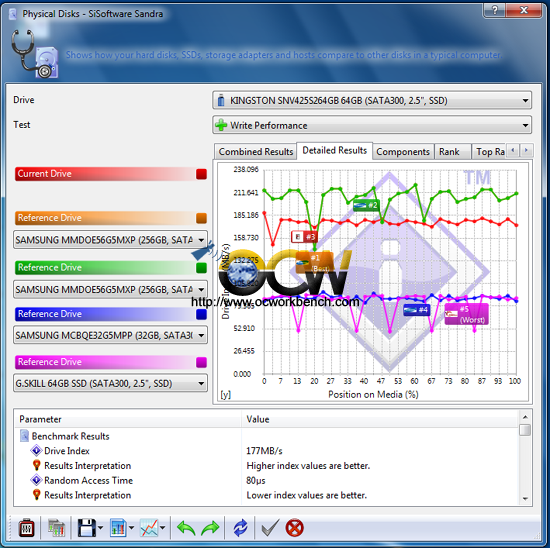Expand the G.SKILL 64GB SSD reference dropdown
The width and height of the screenshot is (550, 548).
click(110, 383)
